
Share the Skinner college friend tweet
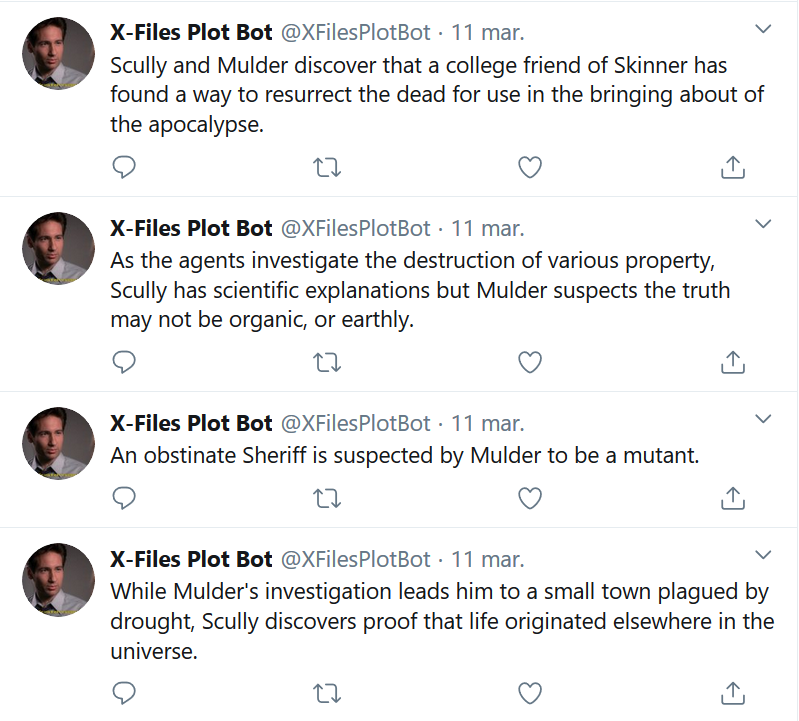[x=733, y=167]
